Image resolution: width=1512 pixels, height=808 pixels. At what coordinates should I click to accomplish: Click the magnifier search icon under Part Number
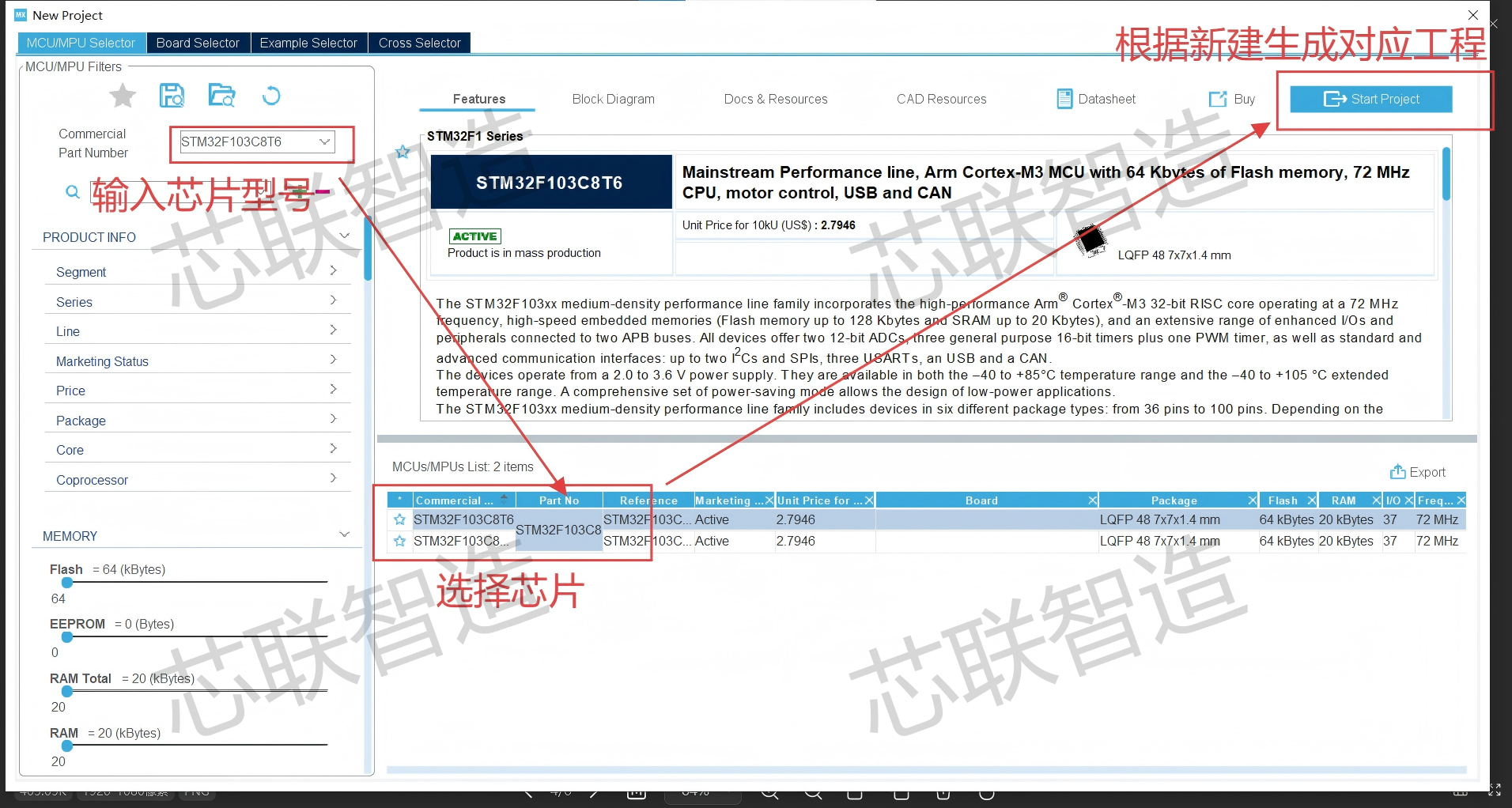pyautogui.click(x=73, y=191)
